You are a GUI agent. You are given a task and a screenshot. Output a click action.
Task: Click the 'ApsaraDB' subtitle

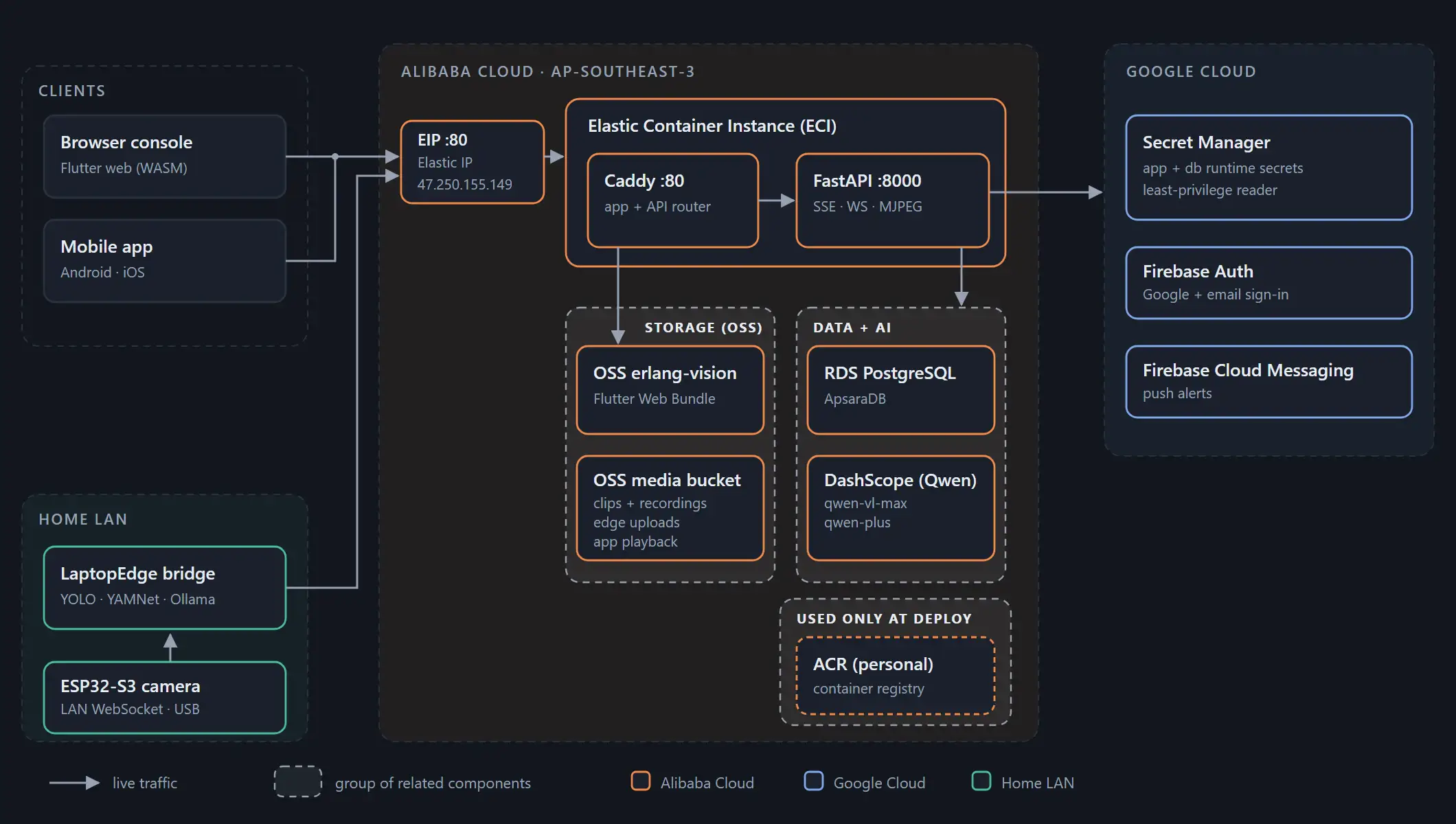point(855,399)
